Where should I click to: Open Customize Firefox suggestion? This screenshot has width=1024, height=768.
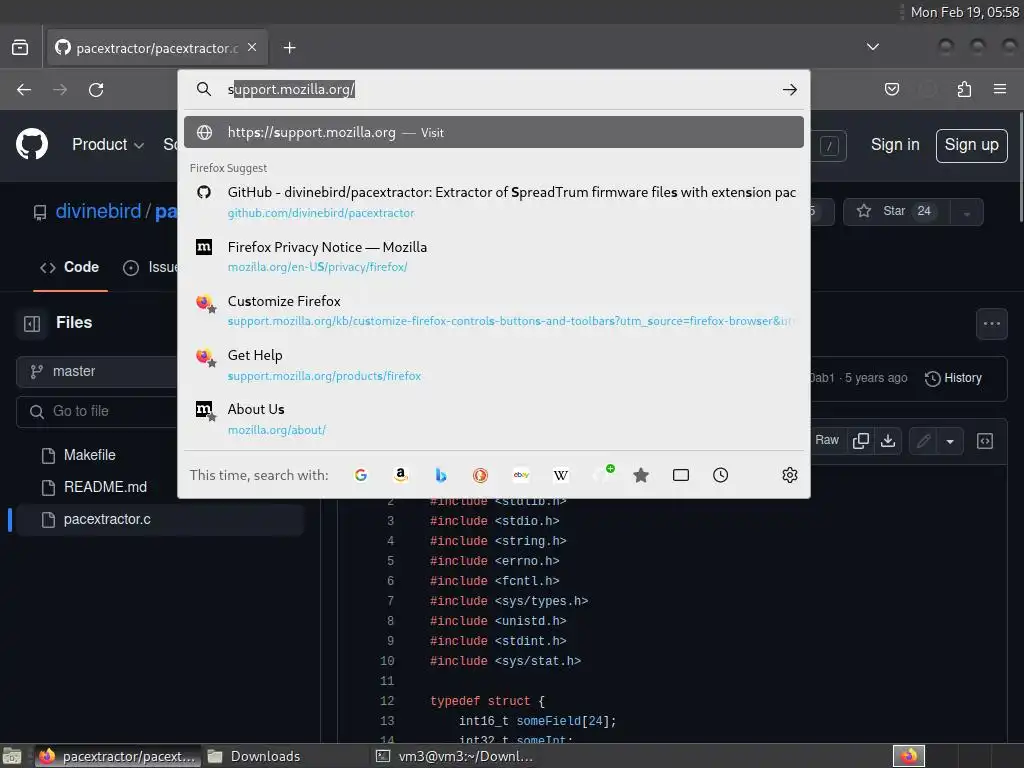pos(494,310)
